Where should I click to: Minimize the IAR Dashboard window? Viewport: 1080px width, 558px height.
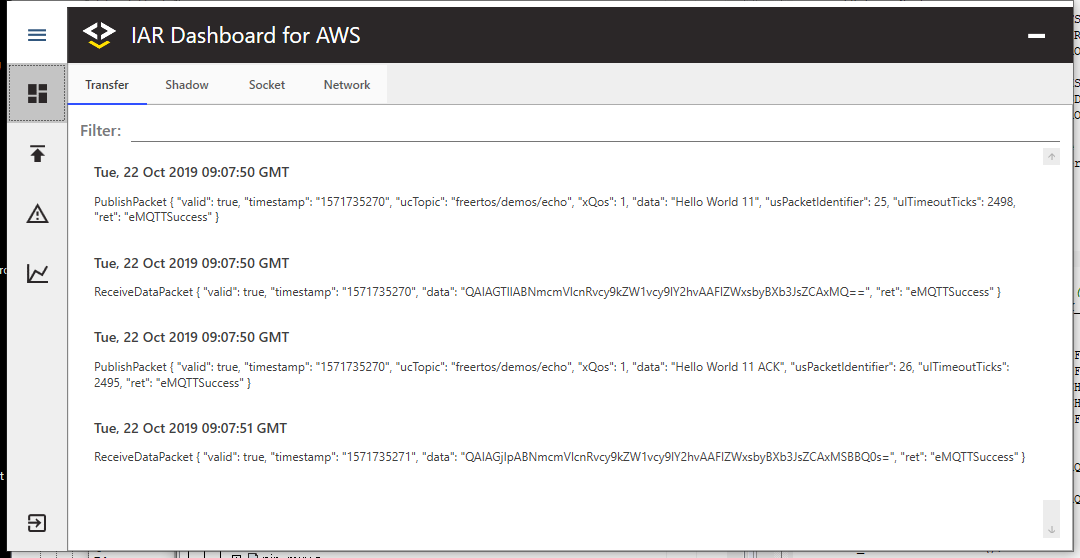pos(1037,36)
